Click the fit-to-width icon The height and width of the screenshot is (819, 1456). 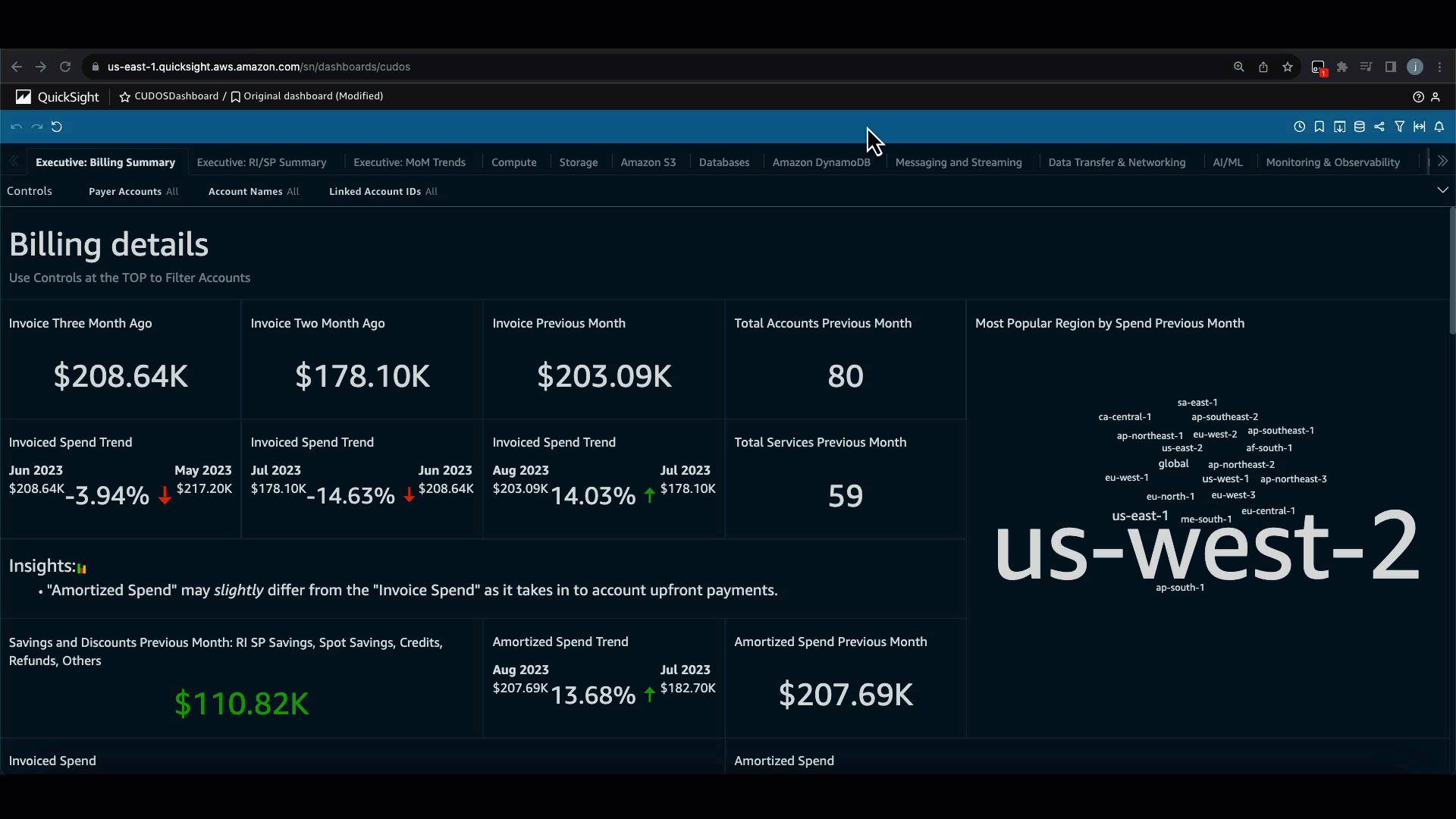point(1419,127)
